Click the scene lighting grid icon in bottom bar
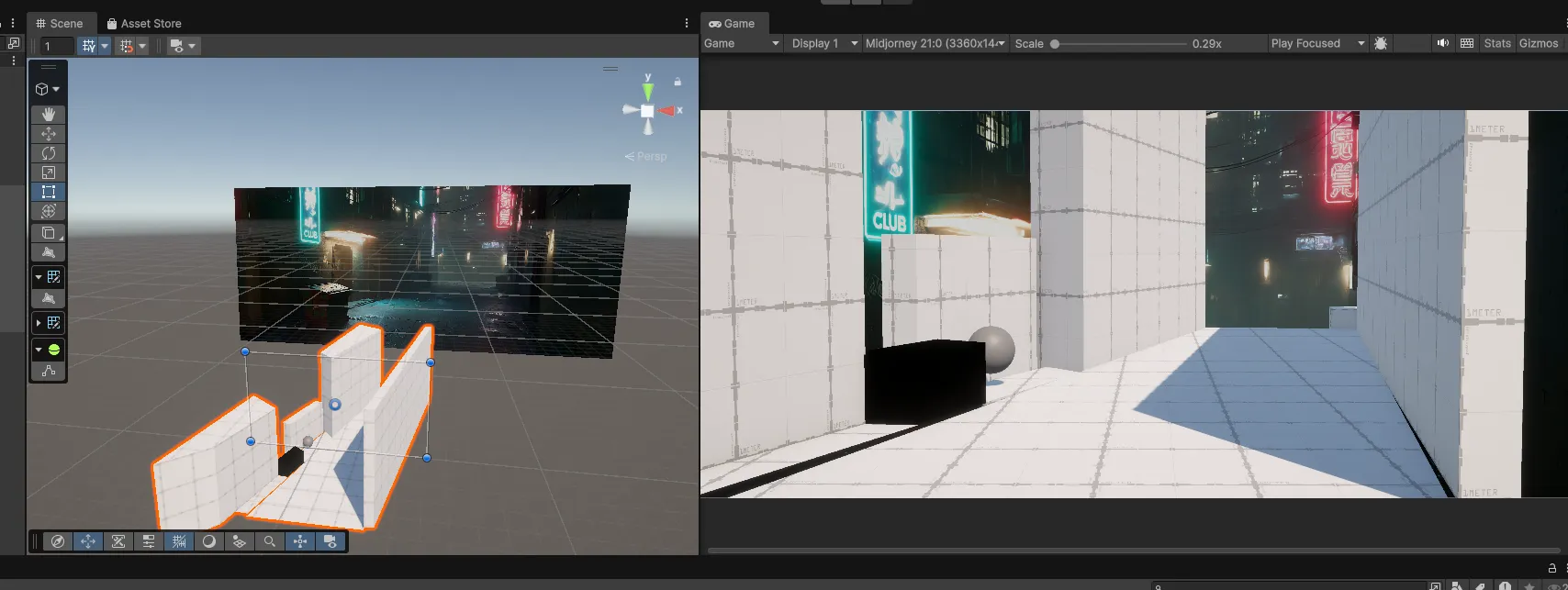Image resolution: width=1568 pixels, height=590 pixels. (x=240, y=541)
